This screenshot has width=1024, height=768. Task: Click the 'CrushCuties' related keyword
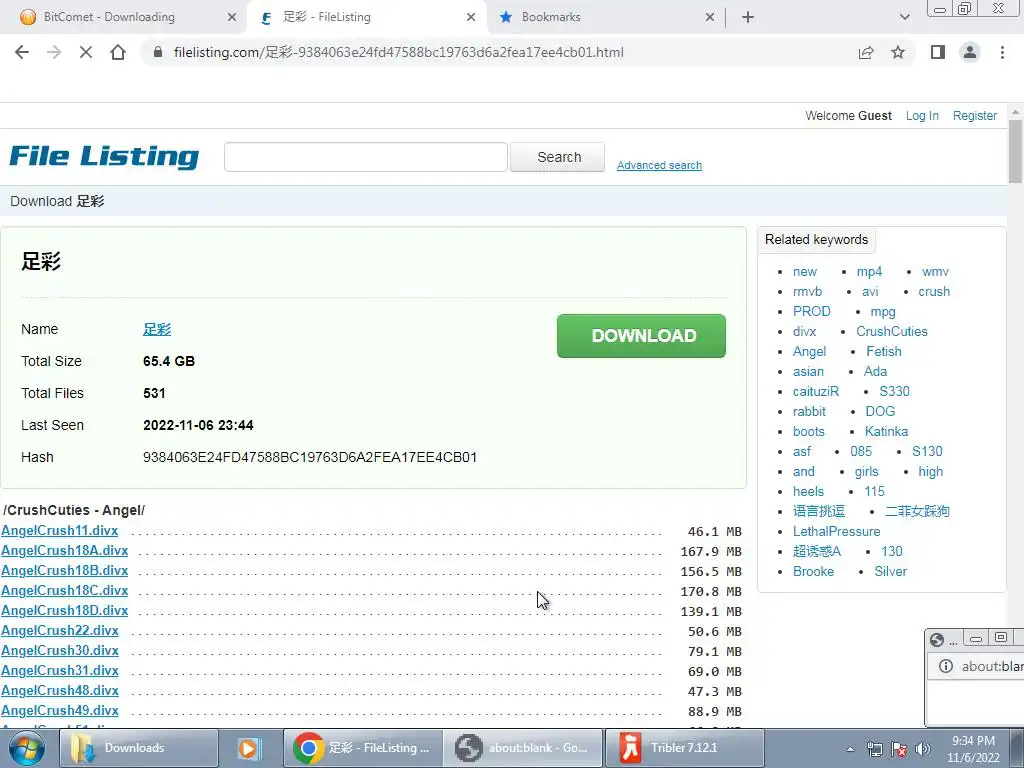[891, 332]
